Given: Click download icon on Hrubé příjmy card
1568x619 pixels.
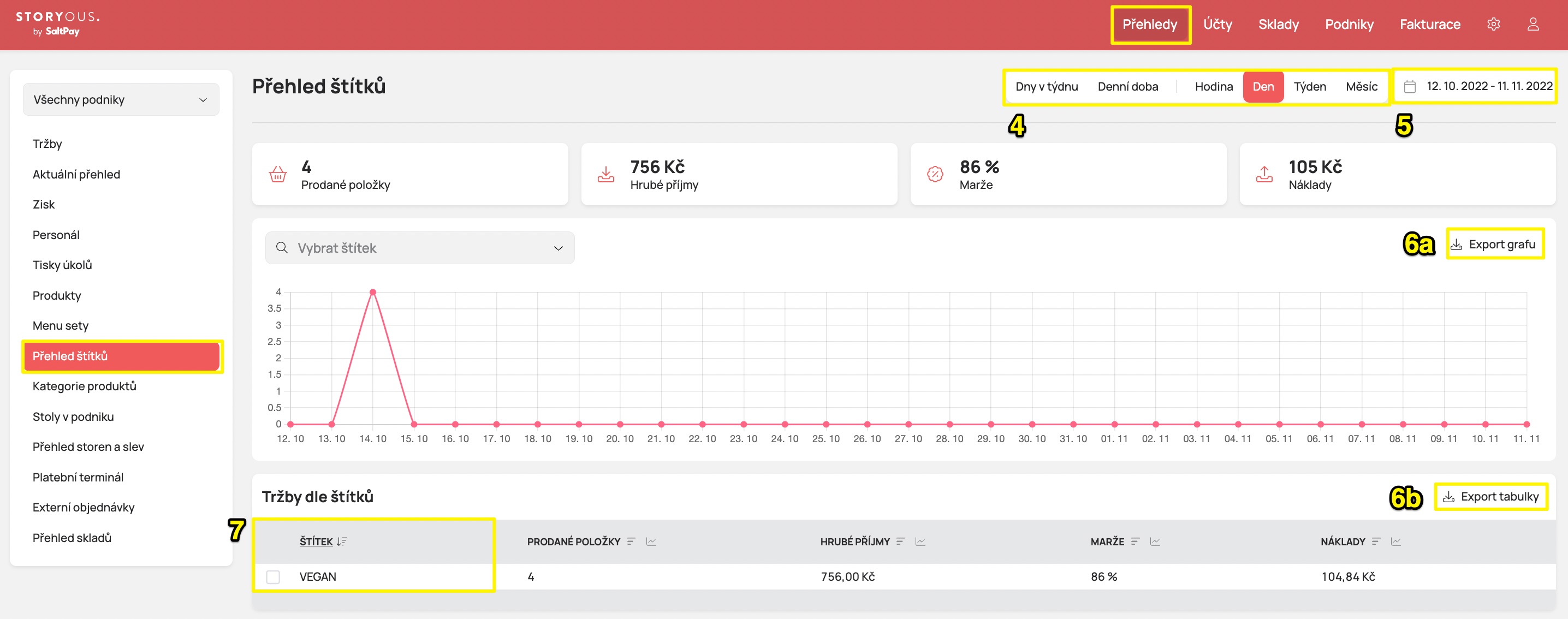Looking at the screenshot, I should [x=605, y=174].
